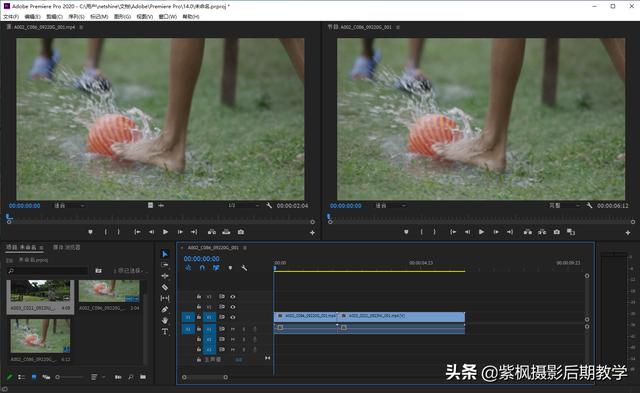Image resolution: width=640 pixels, height=393 pixels.
Task: Open the 窗口(W) menu
Action: pos(168,17)
